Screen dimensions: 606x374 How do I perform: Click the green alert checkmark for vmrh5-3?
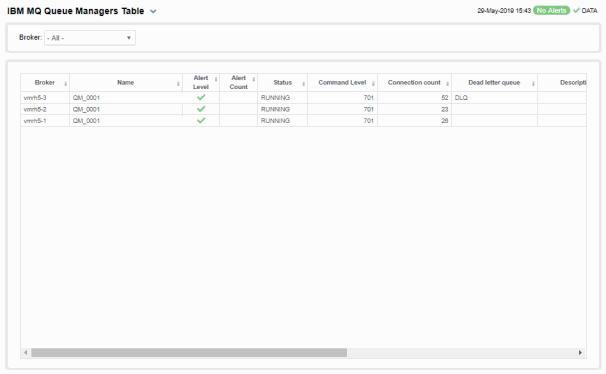201,97
